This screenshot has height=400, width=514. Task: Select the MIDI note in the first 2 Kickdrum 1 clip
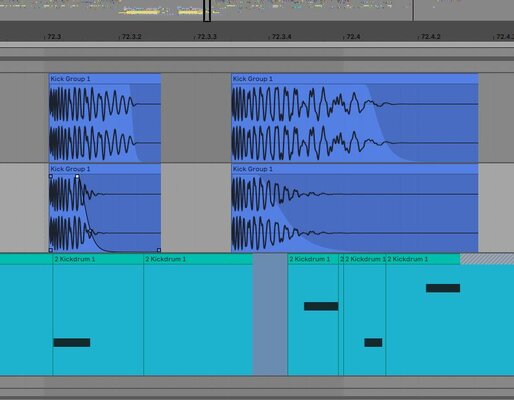72,342
